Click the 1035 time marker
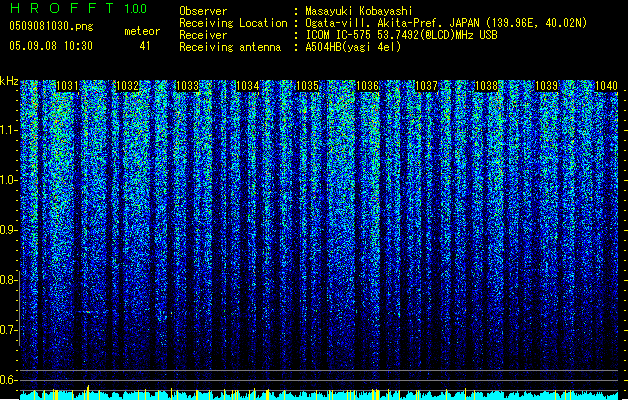629x400 pixels. tap(307, 86)
